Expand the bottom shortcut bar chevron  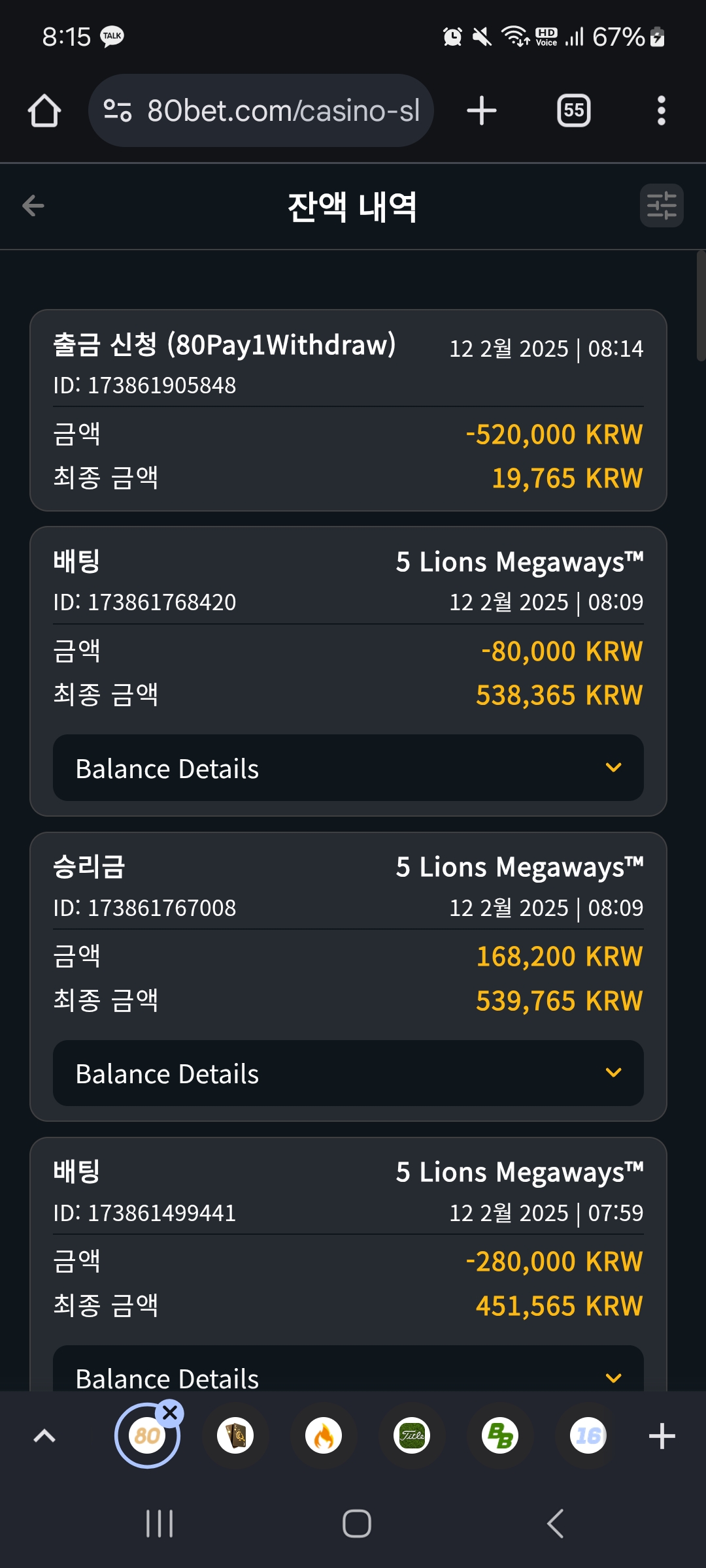[44, 1435]
